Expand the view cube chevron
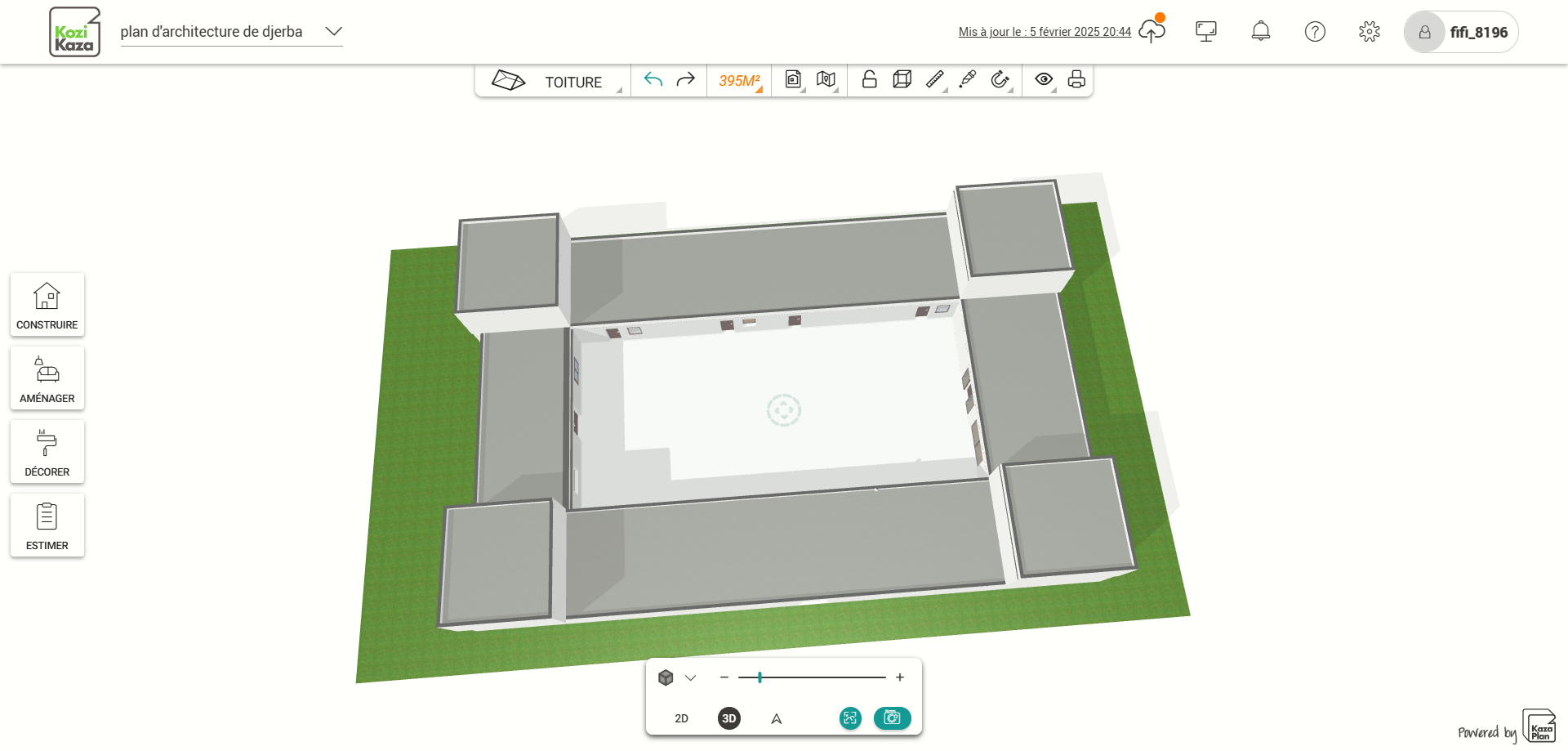 pos(690,677)
